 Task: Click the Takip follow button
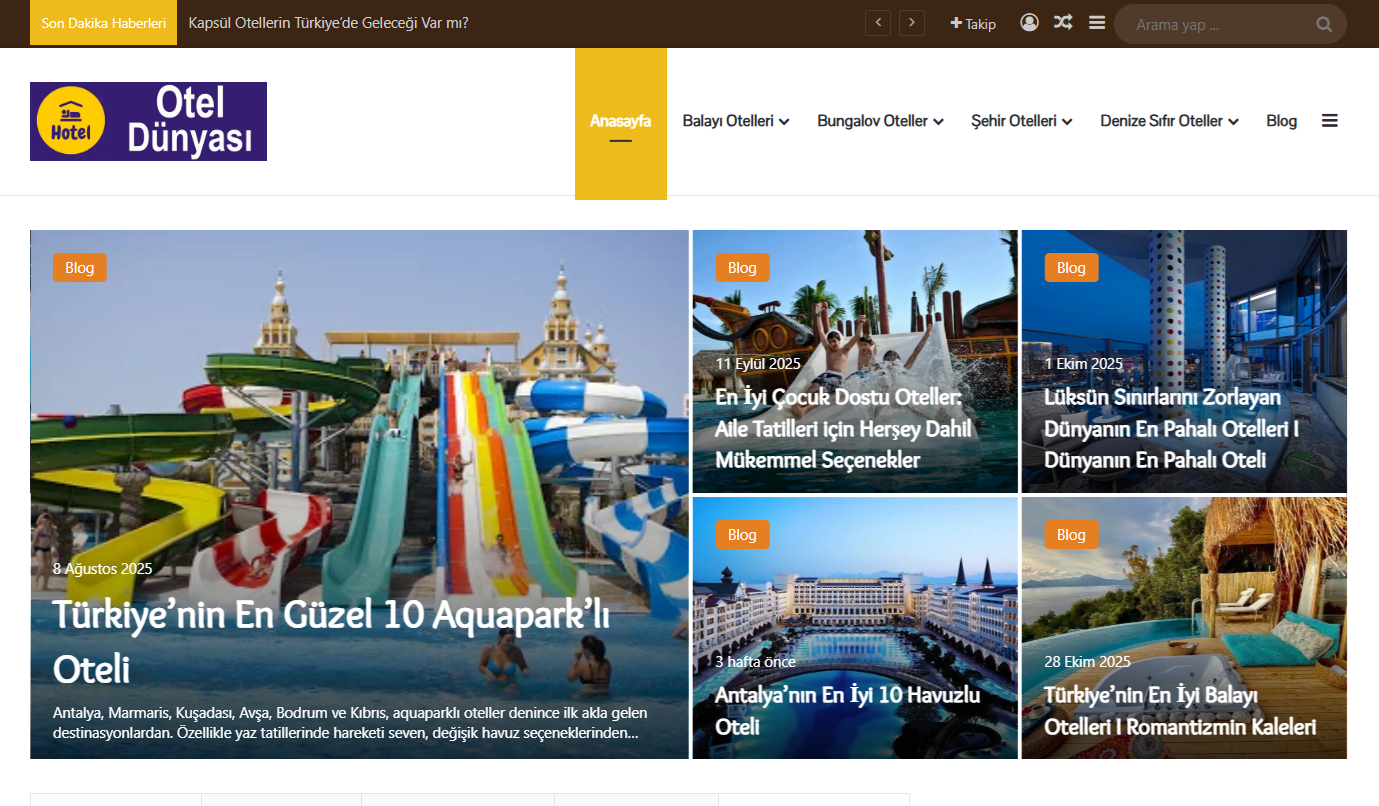(973, 24)
